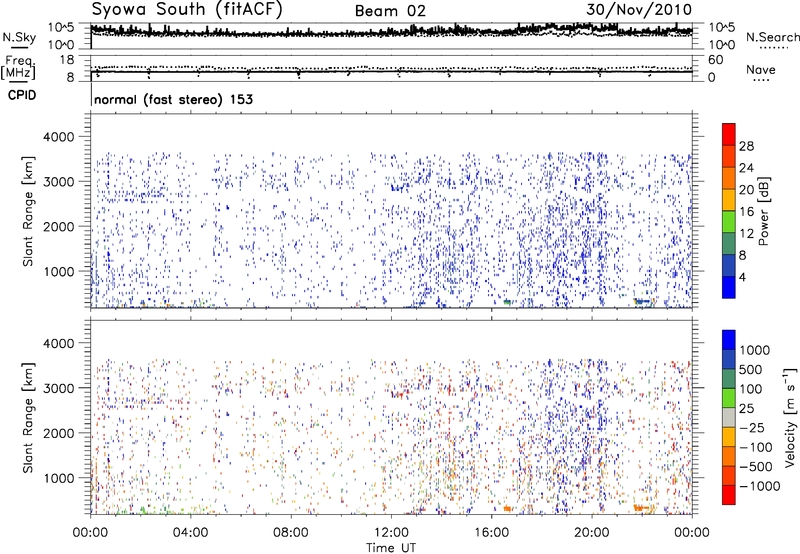Select the '-1000' label on the velocity colorbar
The height and width of the screenshot is (554, 800).
(759, 486)
